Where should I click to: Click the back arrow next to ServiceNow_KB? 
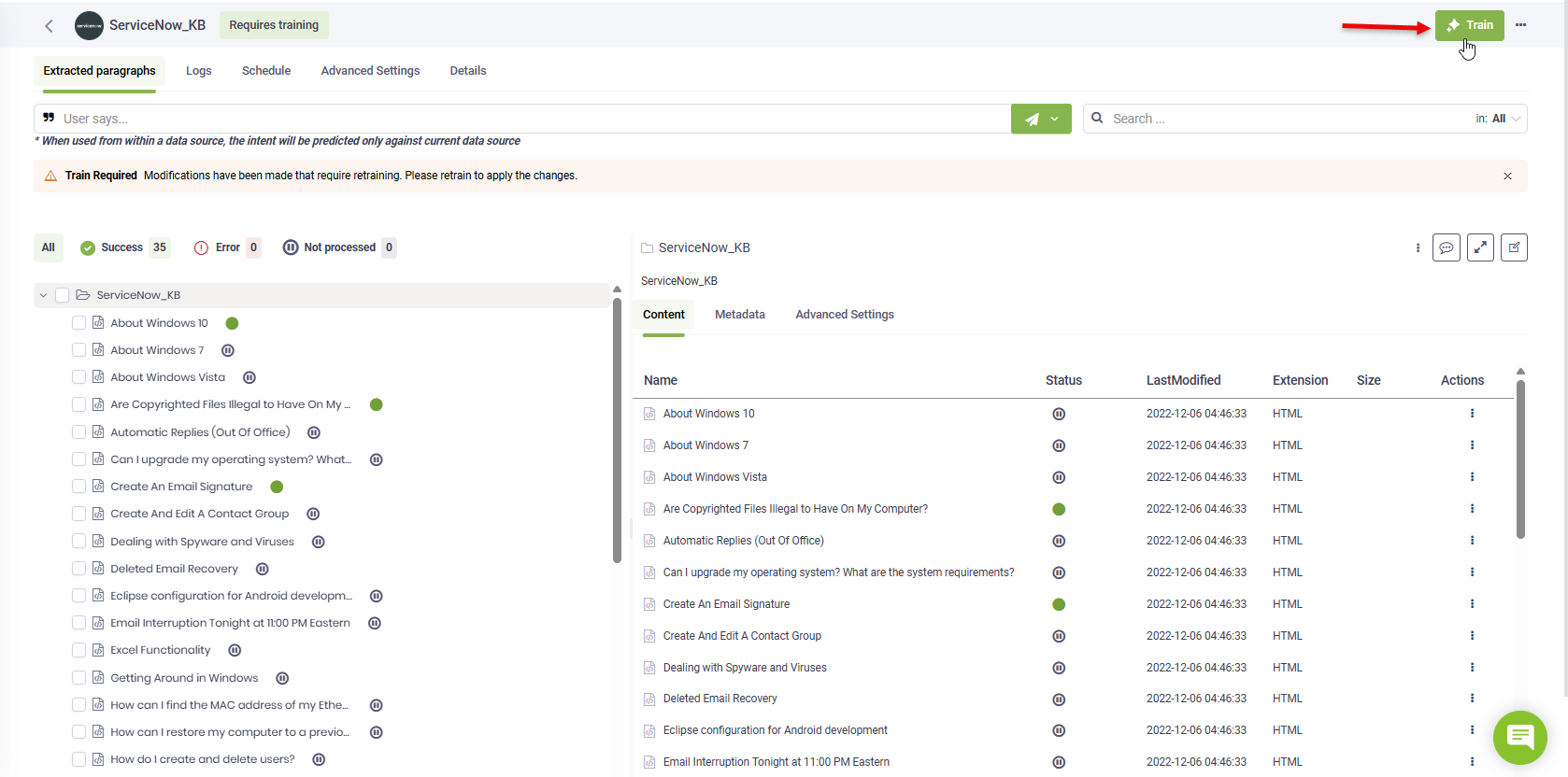(49, 26)
